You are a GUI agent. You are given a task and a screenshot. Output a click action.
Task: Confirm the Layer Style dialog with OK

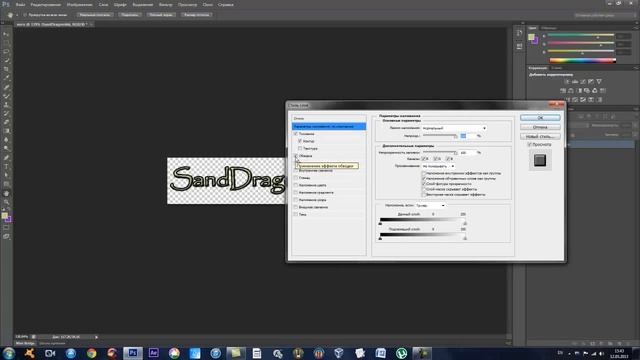point(540,118)
